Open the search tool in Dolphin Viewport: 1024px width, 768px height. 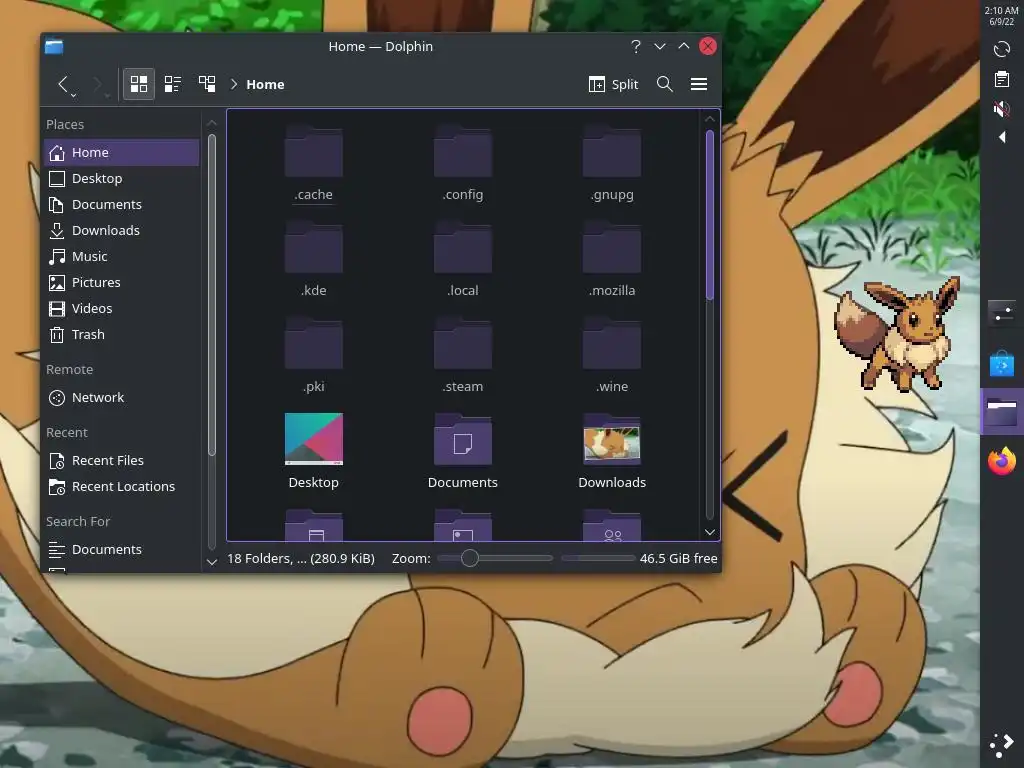(x=665, y=84)
